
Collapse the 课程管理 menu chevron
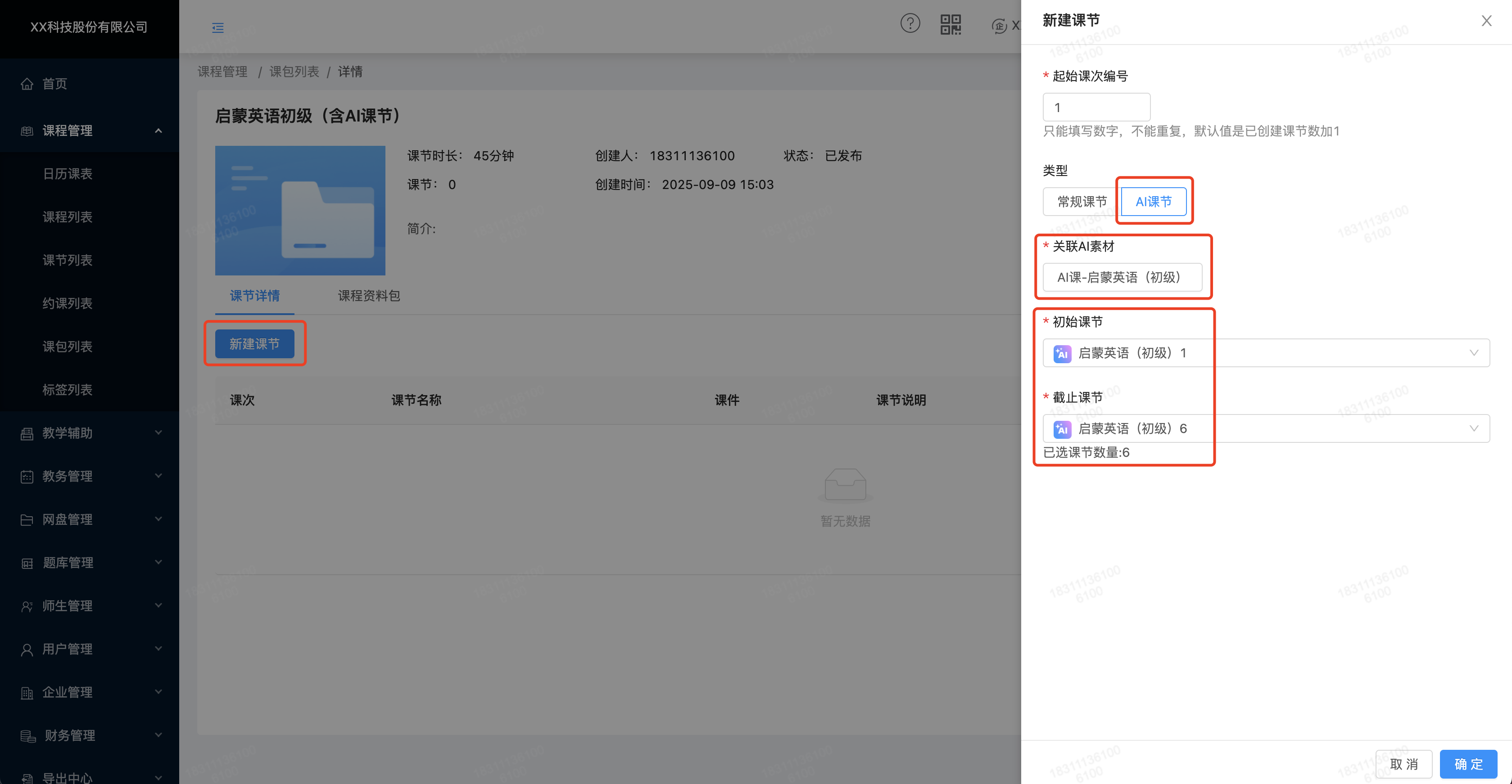[x=158, y=130]
